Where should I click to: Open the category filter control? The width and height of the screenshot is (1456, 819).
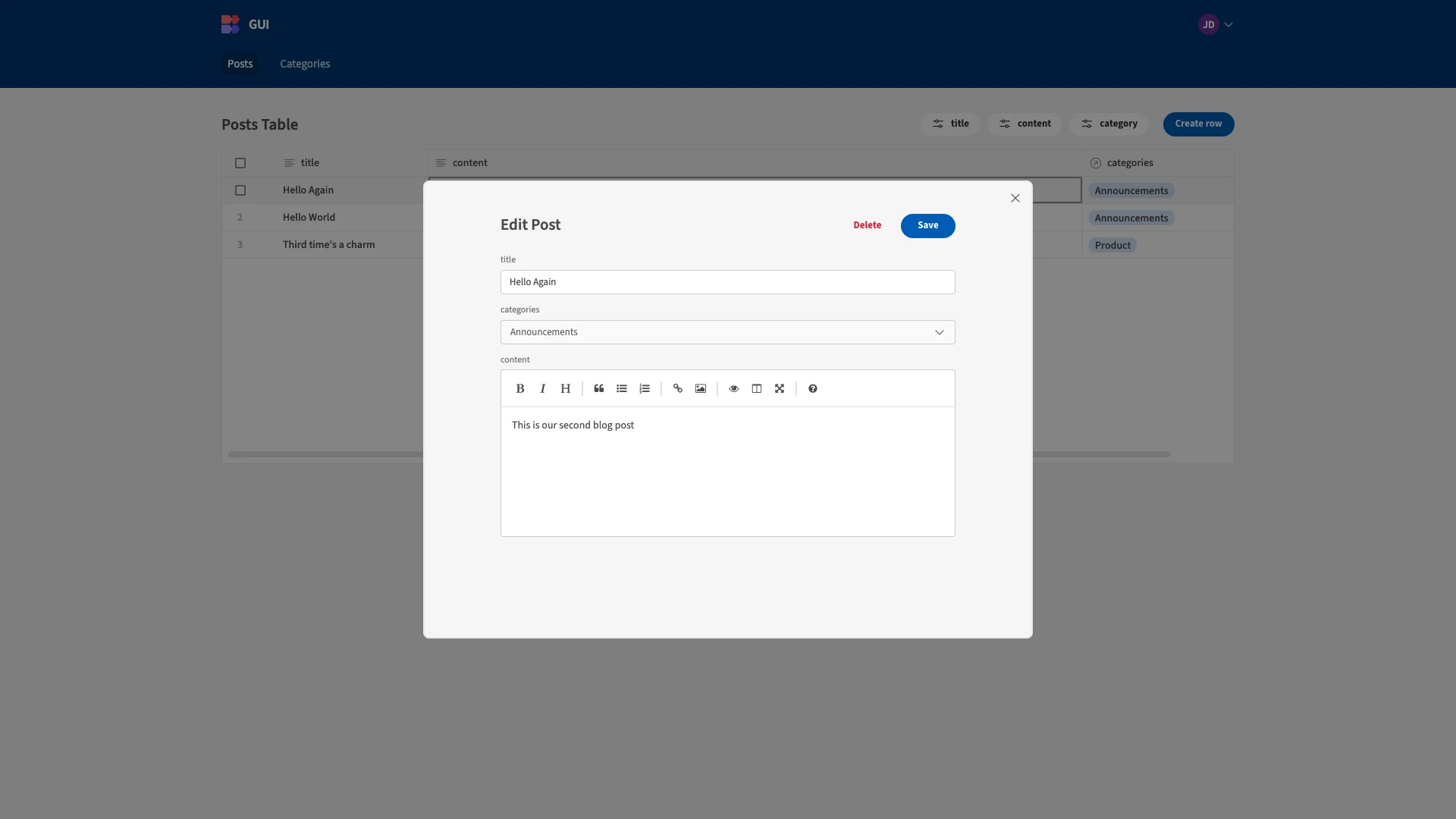pos(1109,124)
